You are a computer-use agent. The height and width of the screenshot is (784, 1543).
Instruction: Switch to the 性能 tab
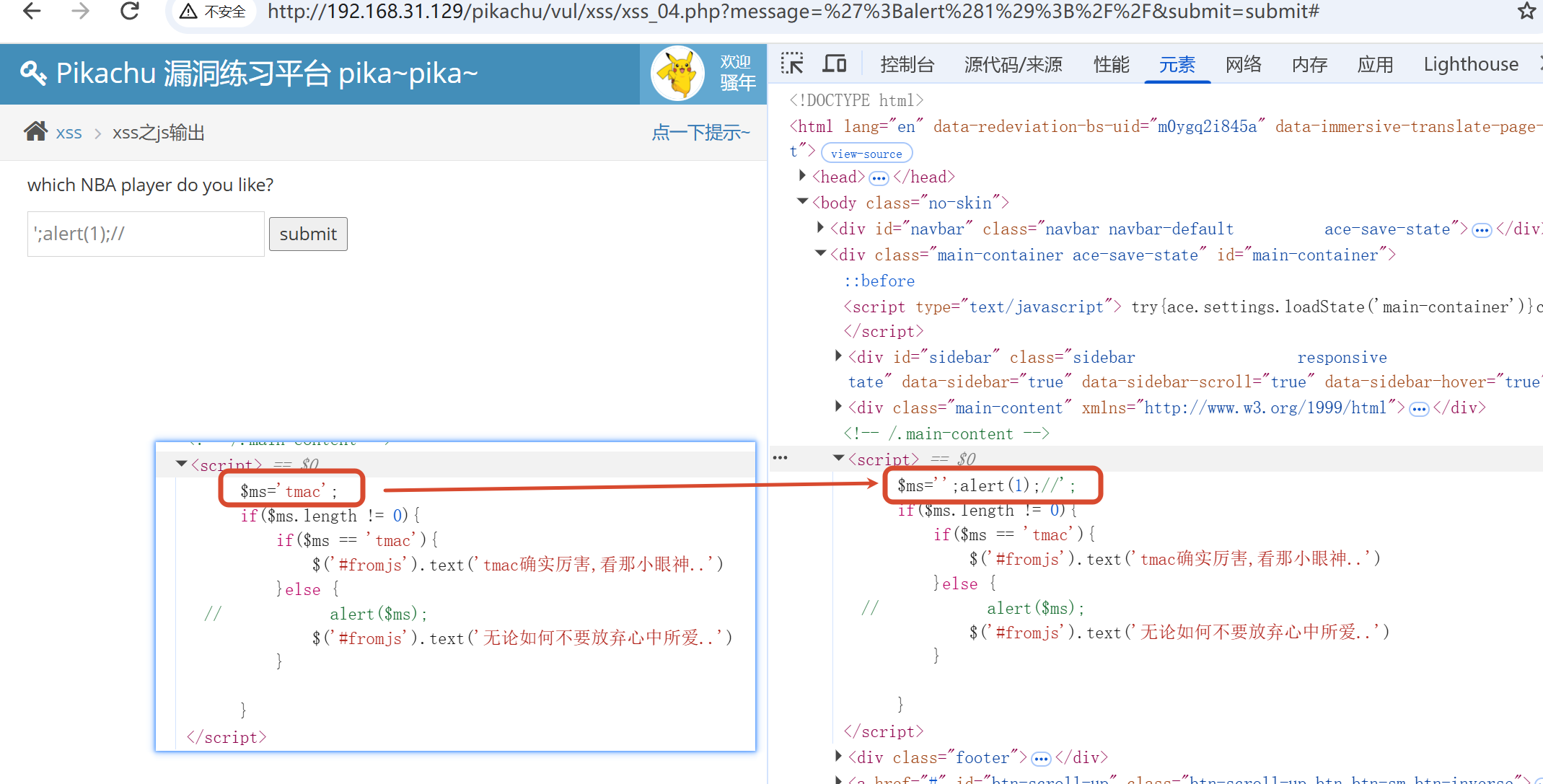[1112, 65]
